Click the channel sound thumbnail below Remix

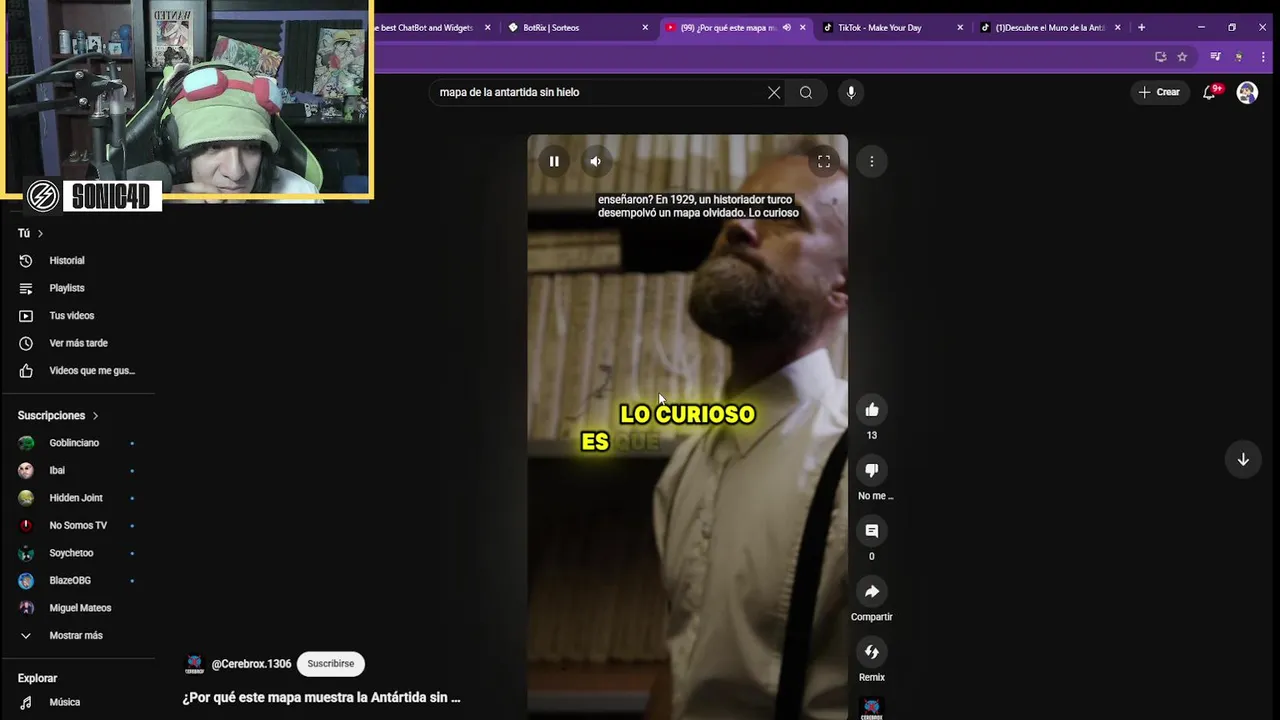872,710
